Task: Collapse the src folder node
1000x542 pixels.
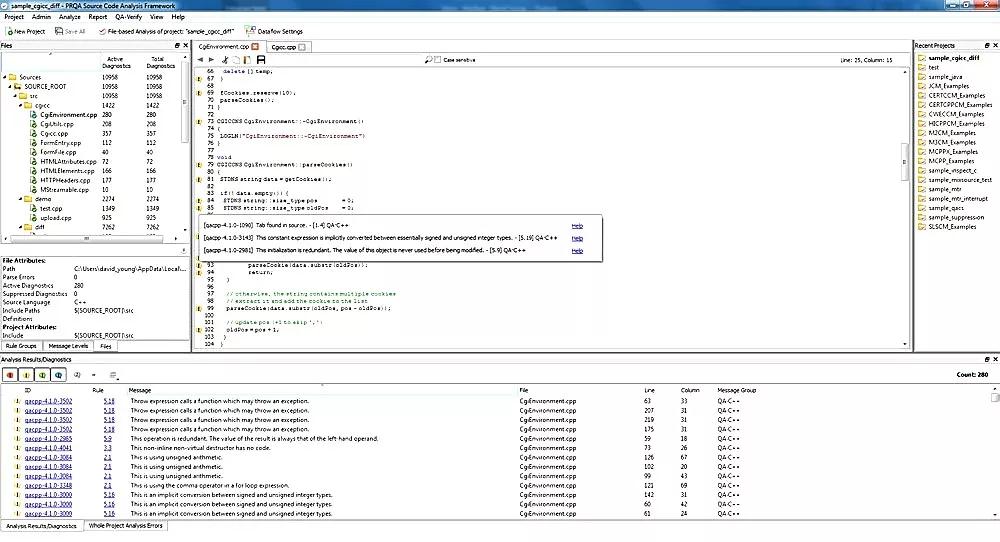Action: pos(15,96)
